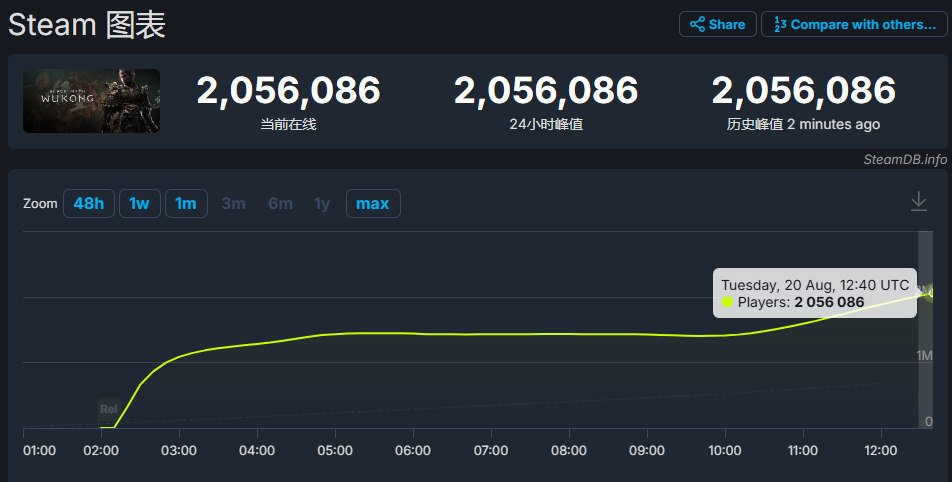Viewport: 952px width, 482px height.
Task: Click the 历史峰值 2 minutes ago text
Action: pyautogui.click(x=803, y=124)
